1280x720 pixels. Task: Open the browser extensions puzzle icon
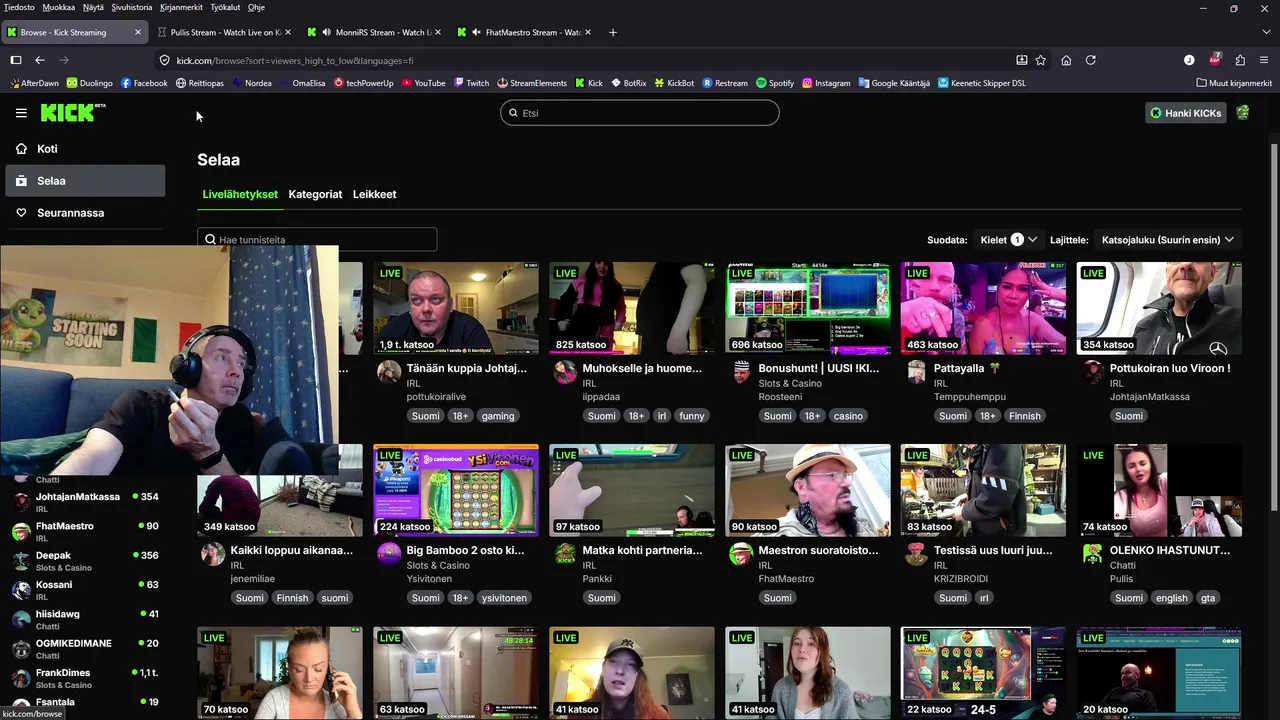click(1240, 60)
